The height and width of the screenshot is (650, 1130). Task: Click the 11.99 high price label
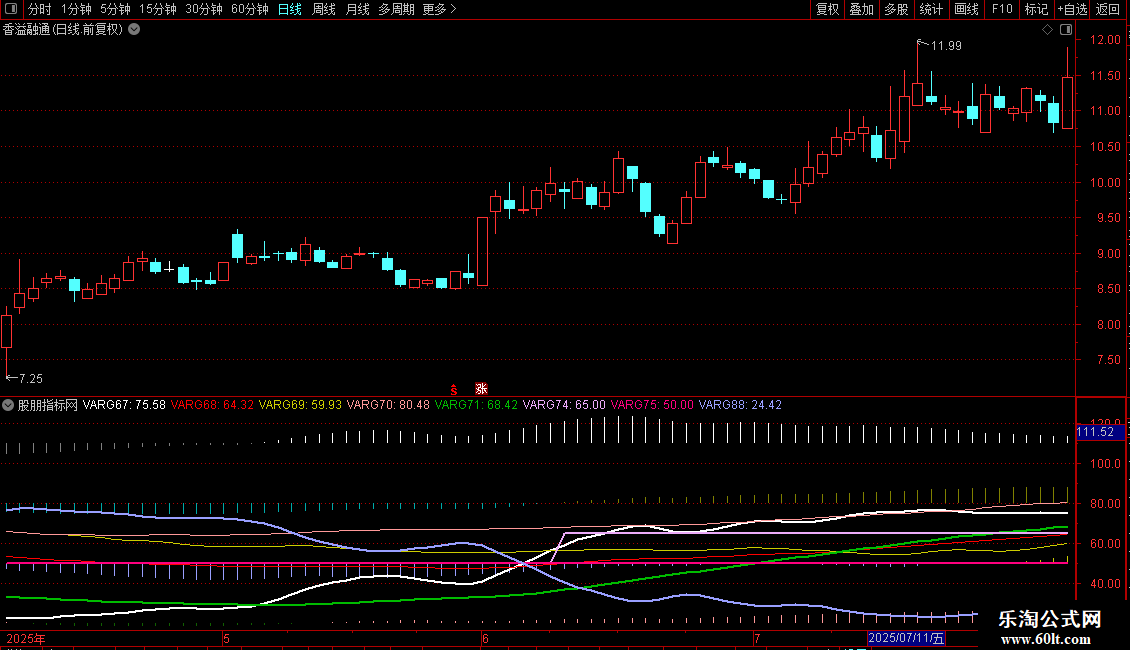(946, 46)
